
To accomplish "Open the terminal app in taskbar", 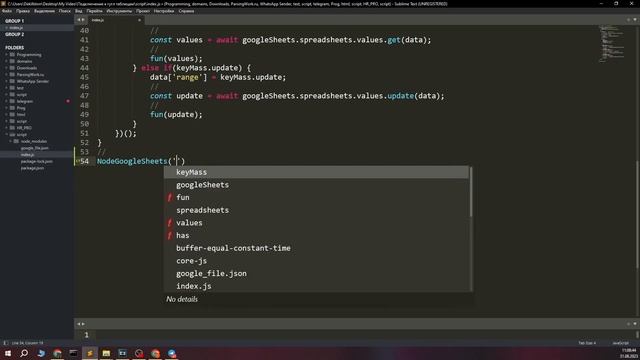I will point(73,353).
